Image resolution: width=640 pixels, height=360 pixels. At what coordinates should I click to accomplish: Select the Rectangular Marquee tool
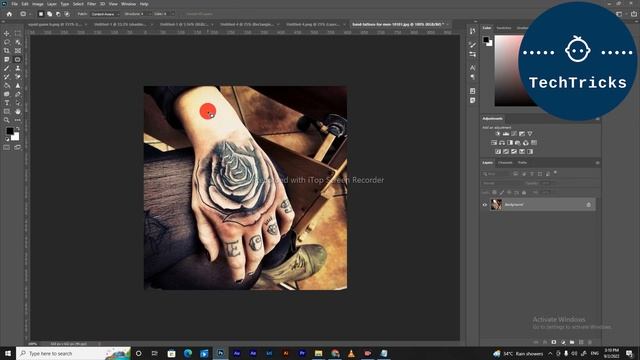pos(18,33)
